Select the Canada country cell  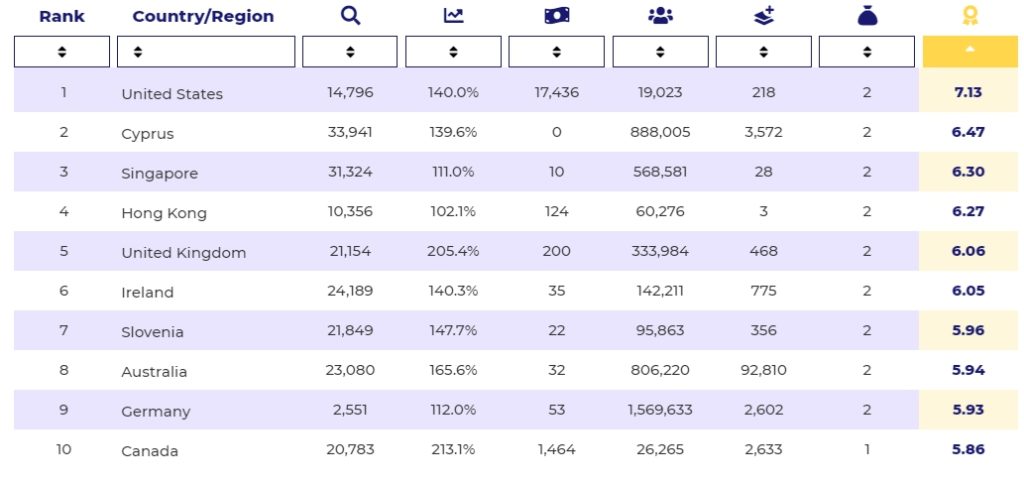pyautogui.click(x=150, y=451)
